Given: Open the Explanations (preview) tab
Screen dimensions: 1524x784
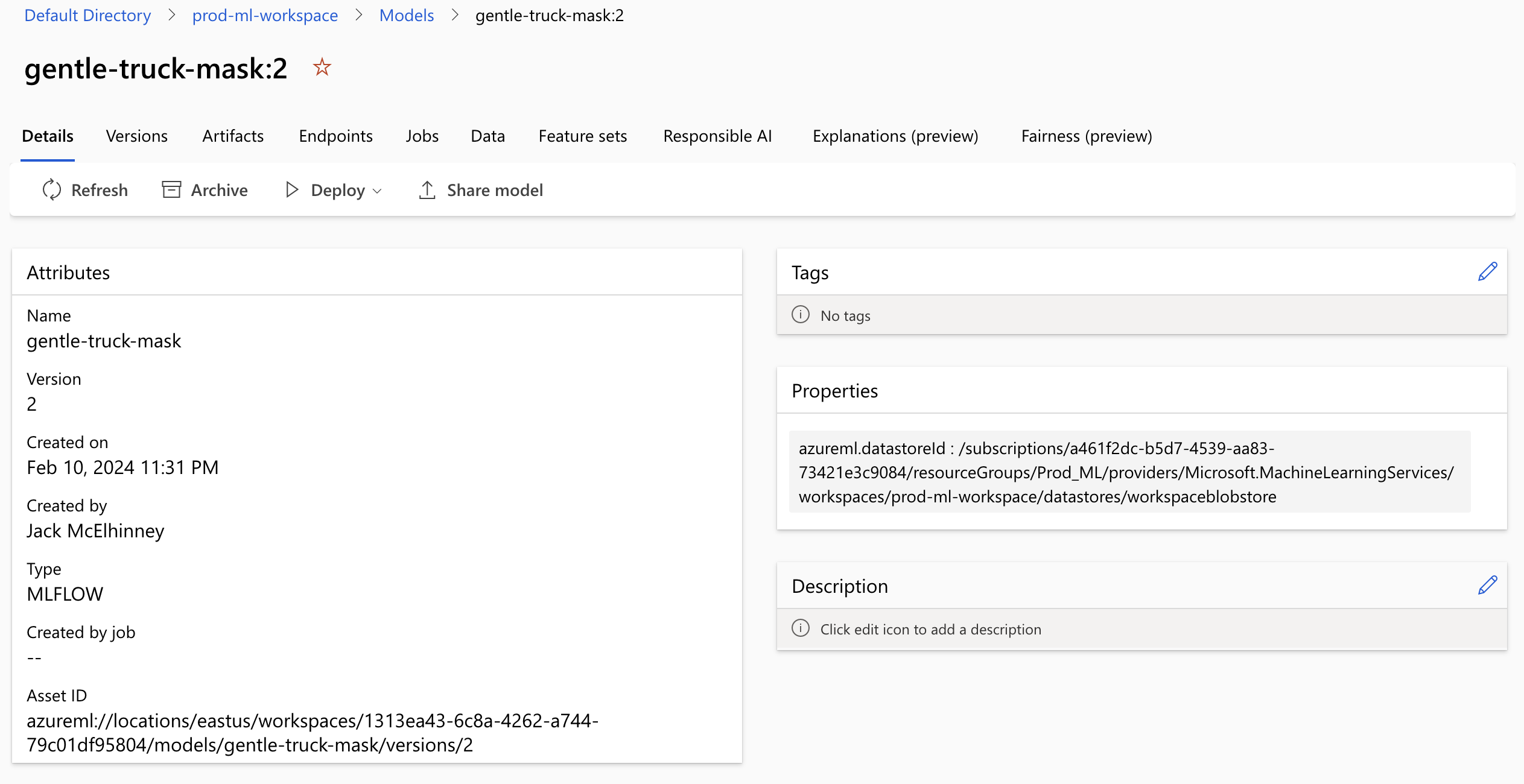Looking at the screenshot, I should point(895,136).
